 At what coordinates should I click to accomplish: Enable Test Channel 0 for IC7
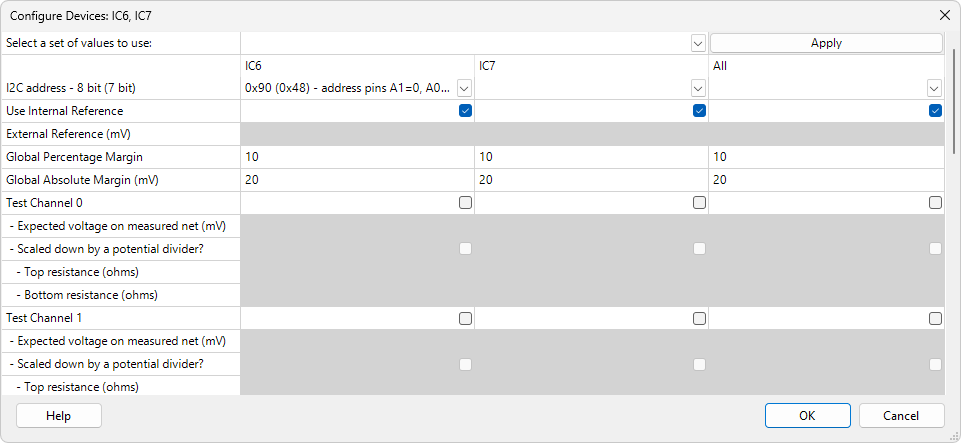tap(699, 203)
